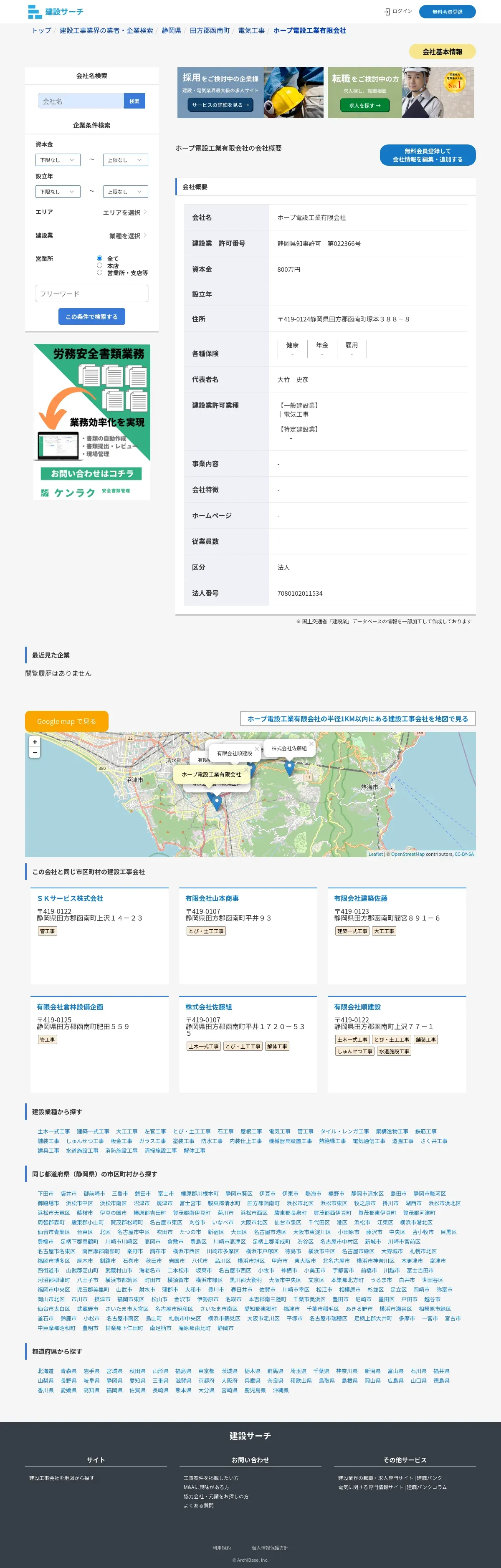Screen dimensions: 501x1568
Task: Click the 無料会員登録 header button
Action: click(x=448, y=12)
